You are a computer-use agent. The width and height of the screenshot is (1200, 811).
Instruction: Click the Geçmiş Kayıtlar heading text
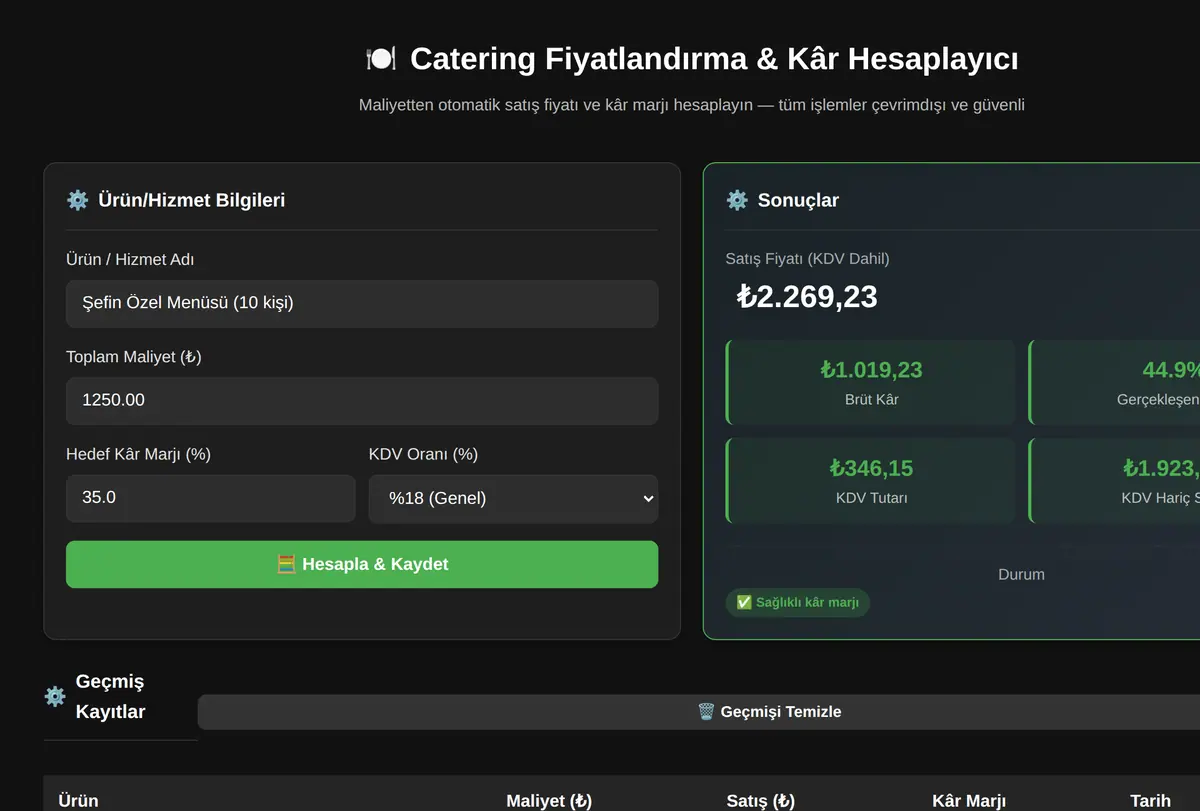point(111,697)
